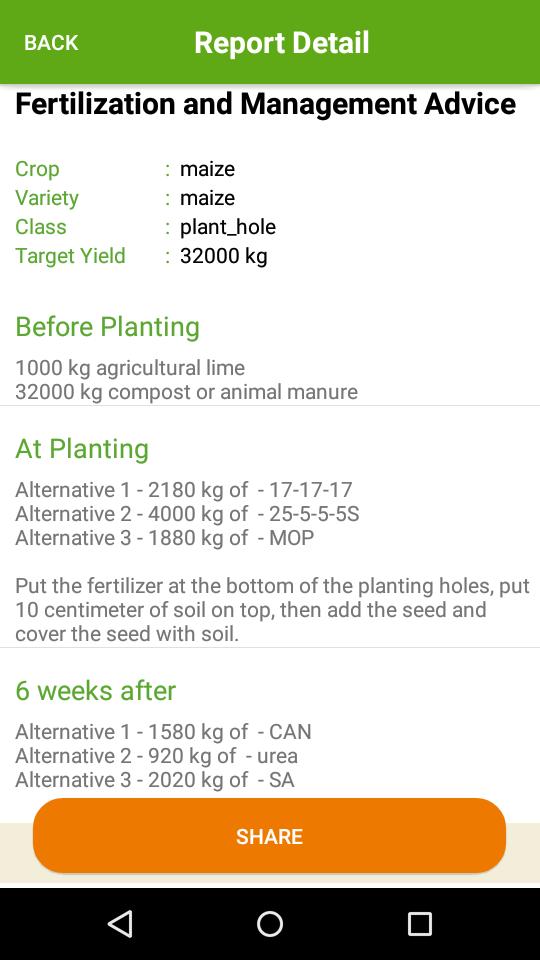Tap Alternative 2 - 920 kg of urea
540x960 pixels.
point(156,756)
